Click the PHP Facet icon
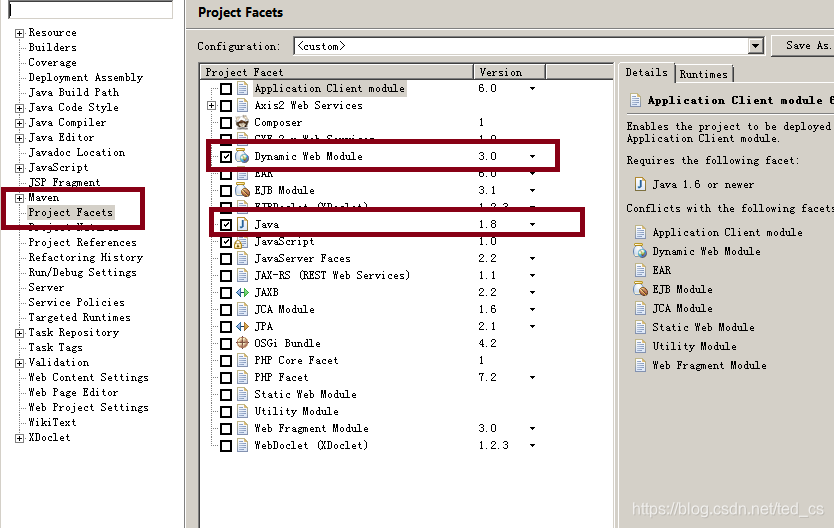Image resolution: width=834 pixels, height=528 pixels. (x=243, y=378)
